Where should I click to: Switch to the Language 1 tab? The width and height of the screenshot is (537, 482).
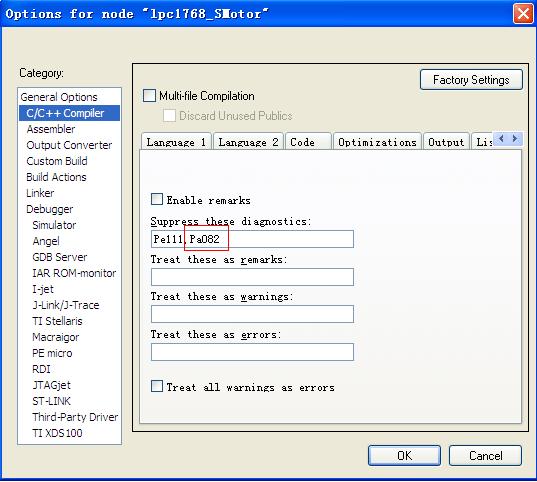click(176, 142)
